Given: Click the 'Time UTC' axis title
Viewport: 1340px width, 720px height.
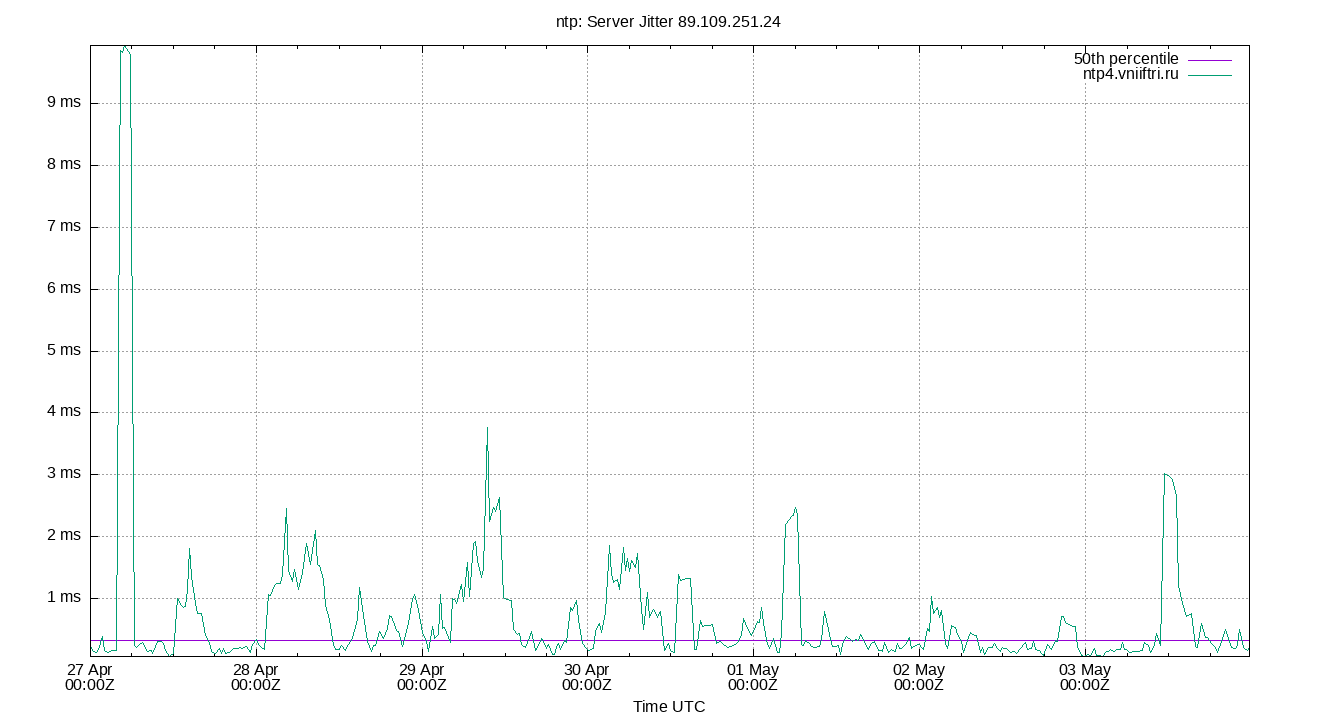Looking at the screenshot, I should click(669, 707).
